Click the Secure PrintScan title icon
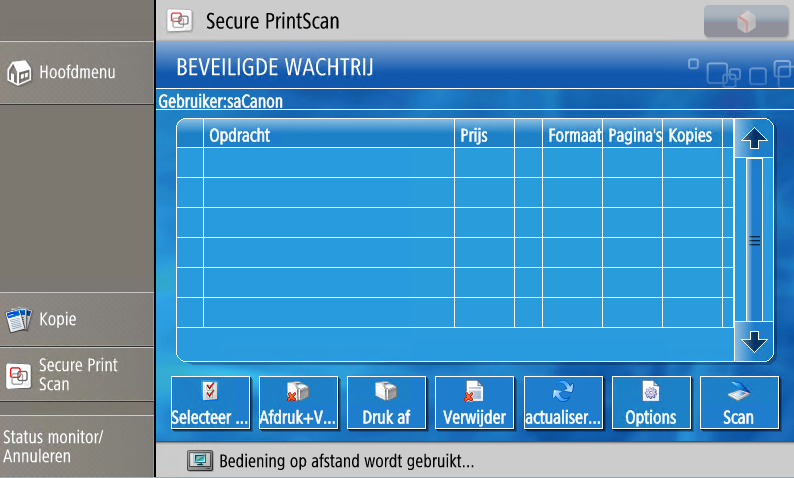 pyautogui.click(x=180, y=21)
